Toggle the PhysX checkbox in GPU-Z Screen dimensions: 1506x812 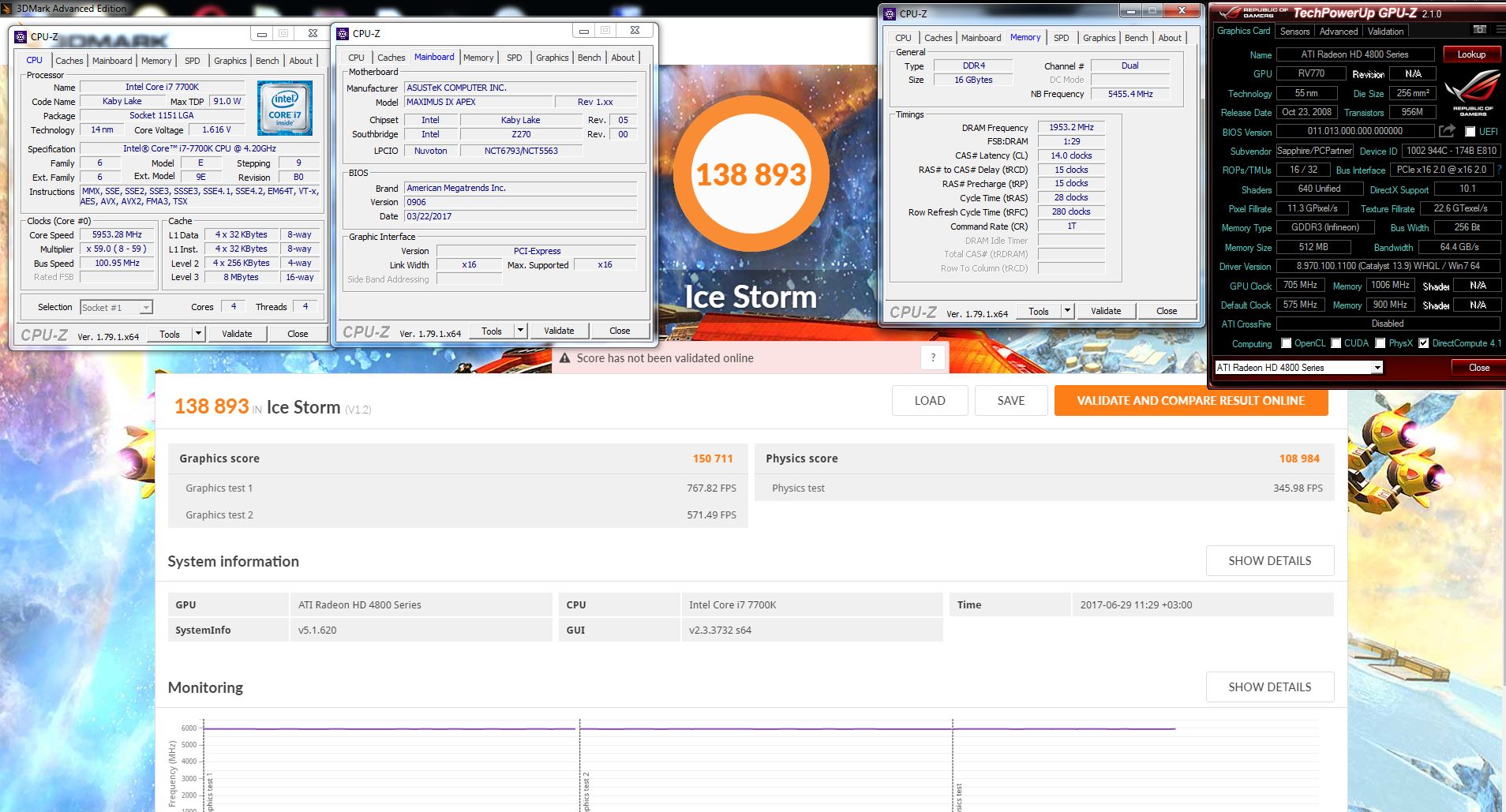tap(1380, 343)
